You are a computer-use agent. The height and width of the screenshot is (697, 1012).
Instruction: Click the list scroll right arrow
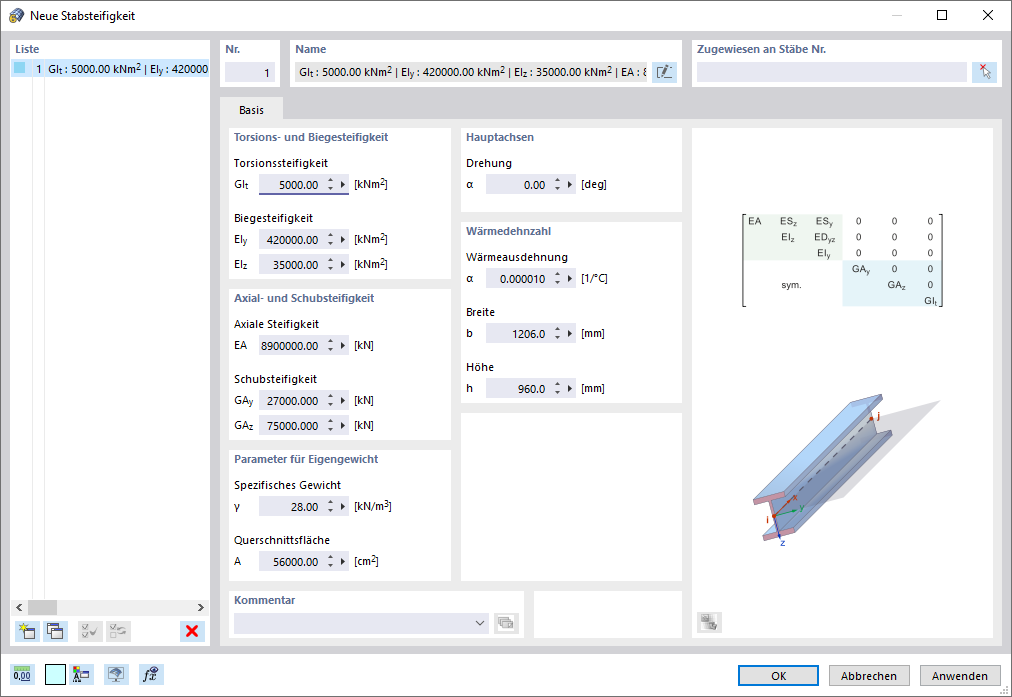tap(201, 607)
